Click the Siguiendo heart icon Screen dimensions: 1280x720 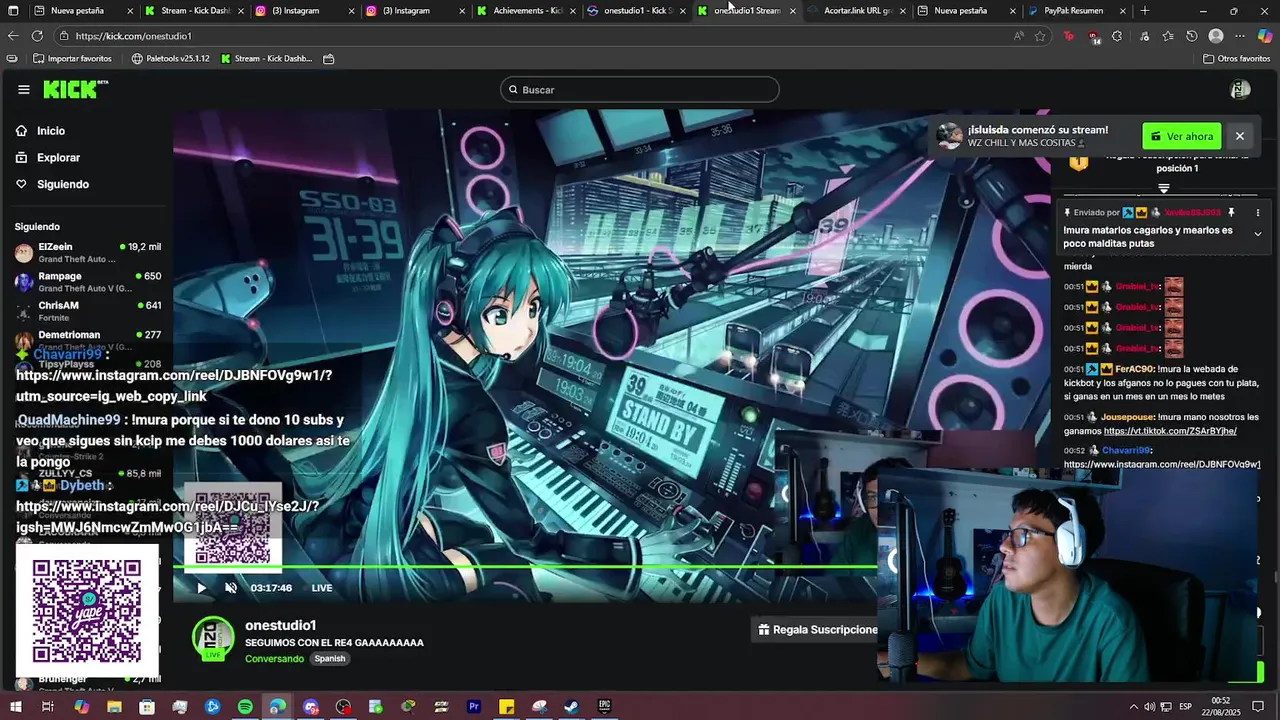[21, 184]
